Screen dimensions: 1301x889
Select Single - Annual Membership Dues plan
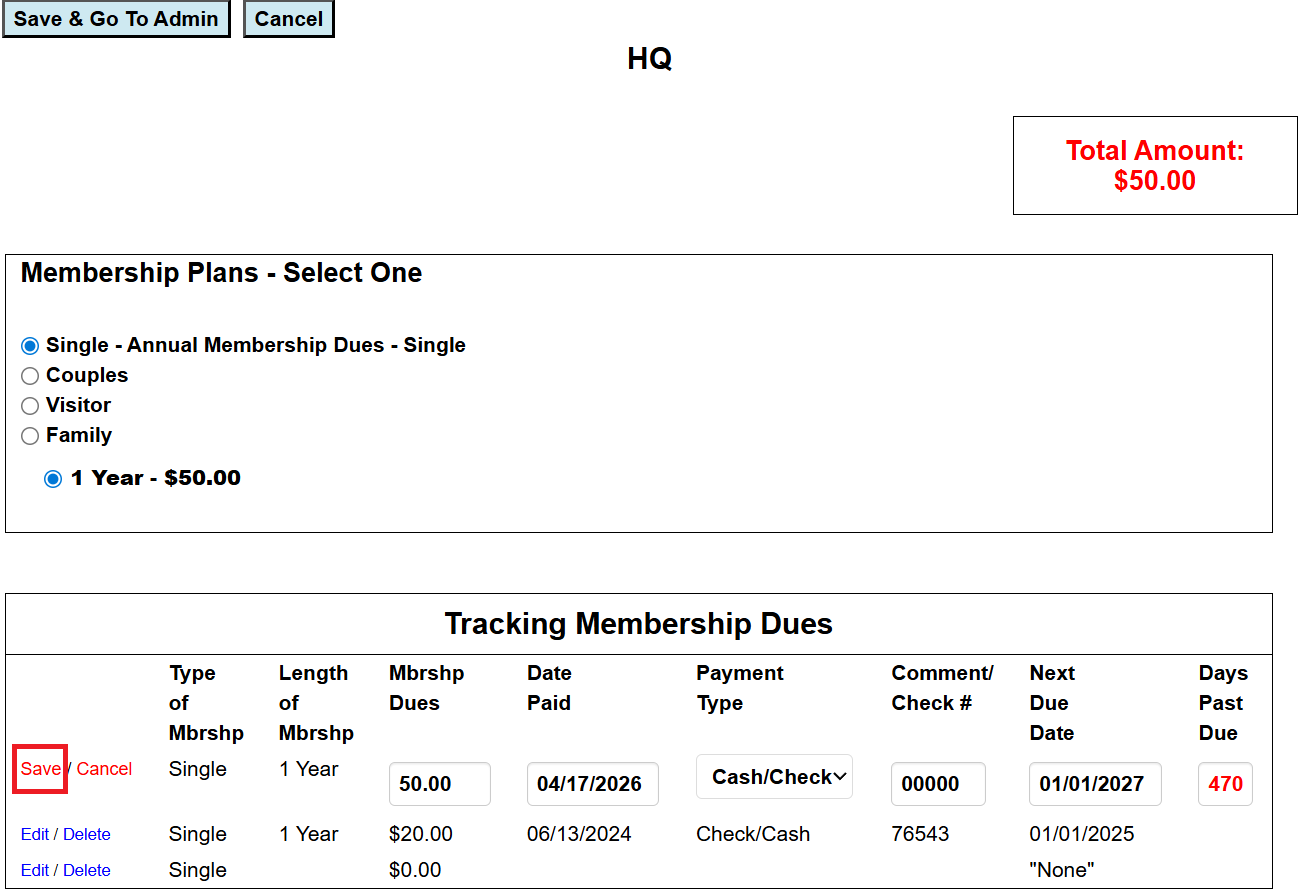30,346
